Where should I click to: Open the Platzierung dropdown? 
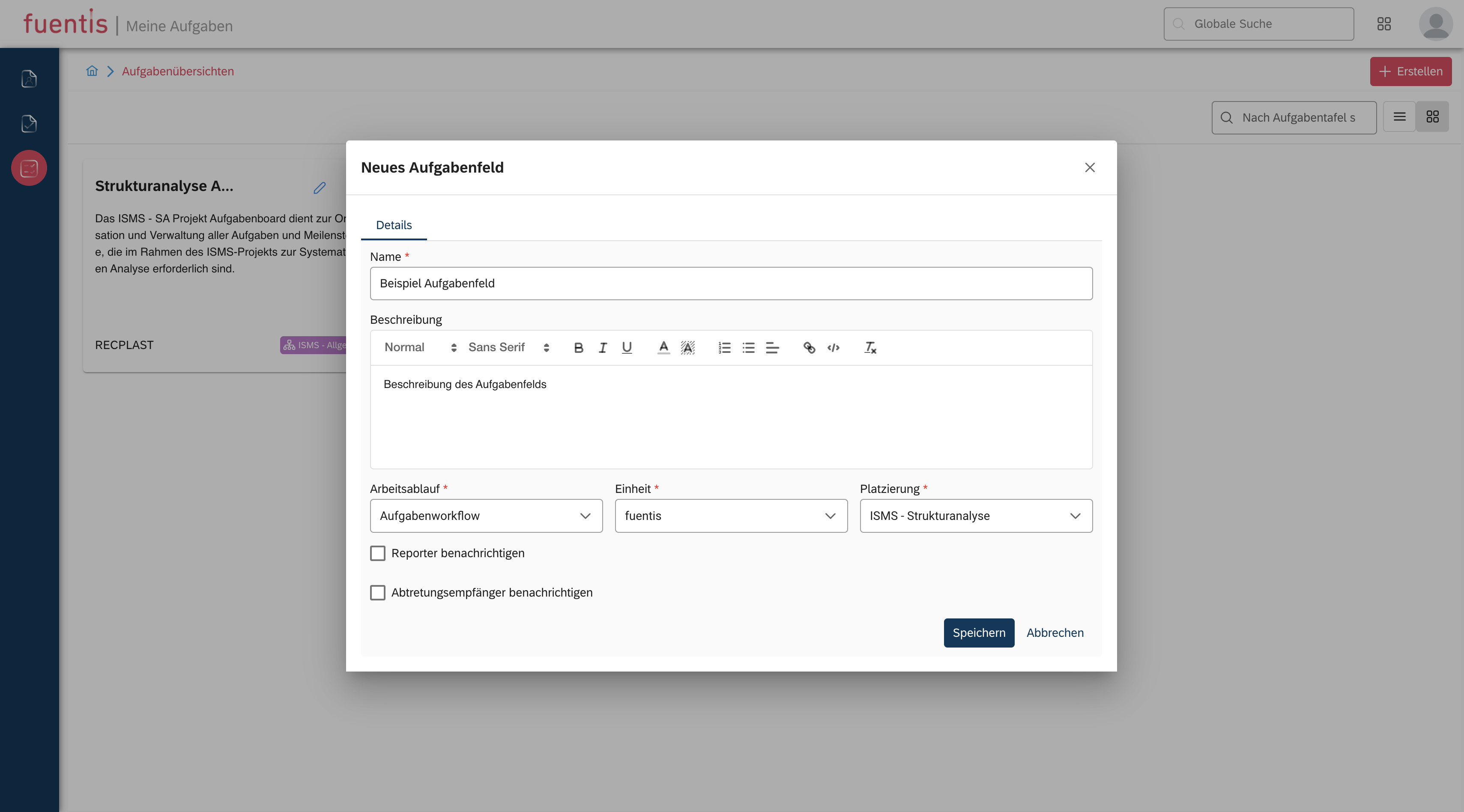(976, 516)
